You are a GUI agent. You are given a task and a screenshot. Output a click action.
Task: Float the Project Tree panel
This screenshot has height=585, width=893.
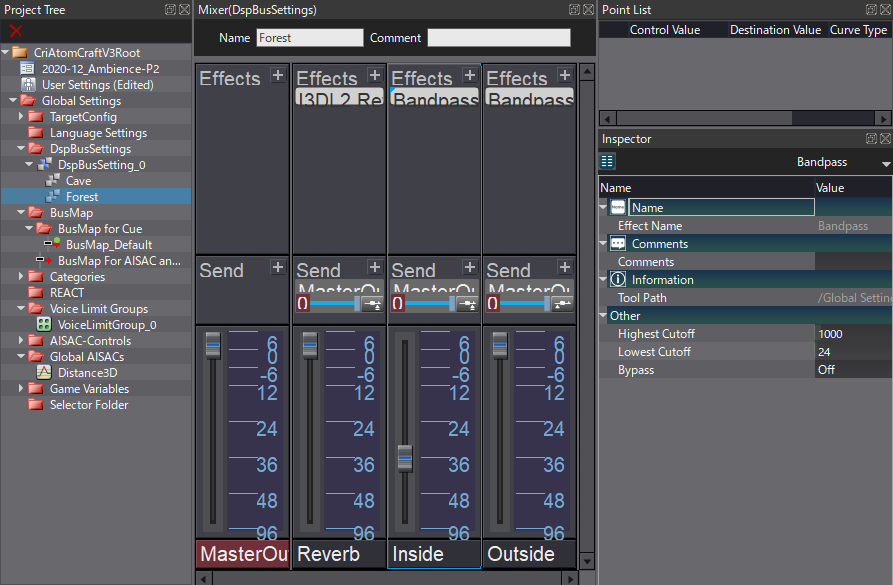[x=170, y=9]
